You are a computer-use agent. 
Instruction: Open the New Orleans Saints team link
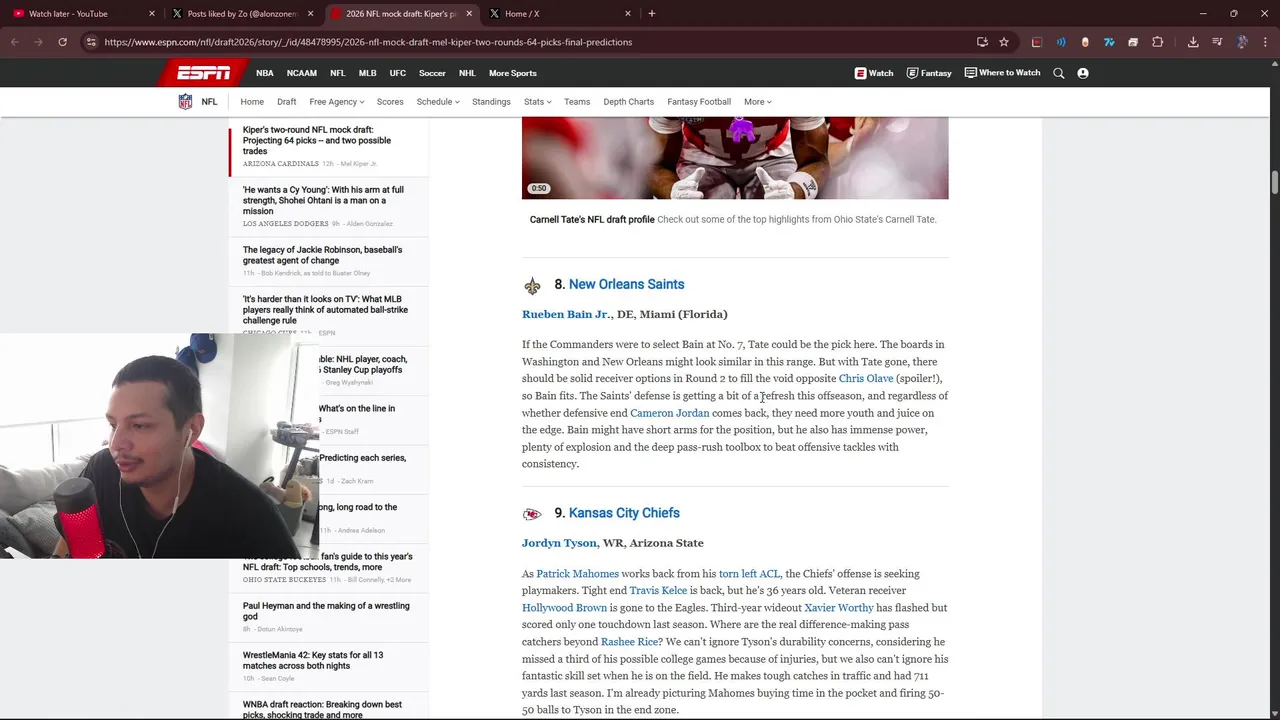(626, 284)
